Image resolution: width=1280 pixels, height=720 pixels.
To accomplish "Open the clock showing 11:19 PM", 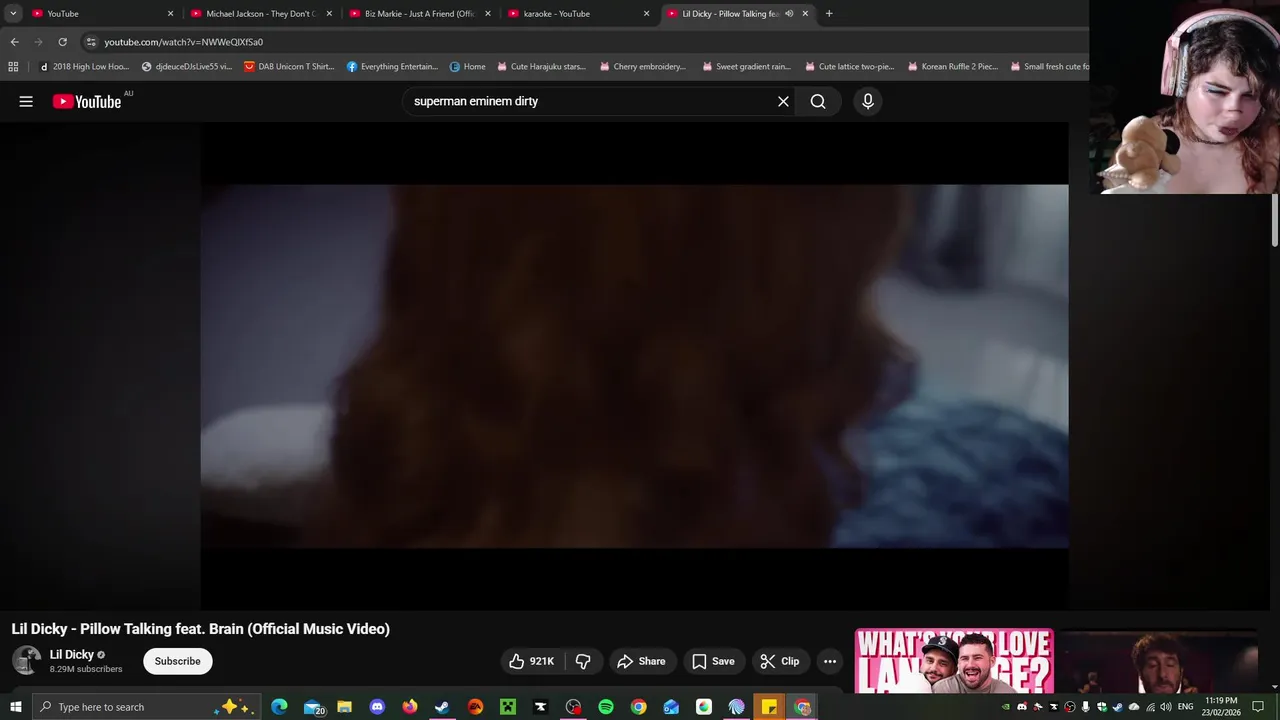I will [1221, 707].
